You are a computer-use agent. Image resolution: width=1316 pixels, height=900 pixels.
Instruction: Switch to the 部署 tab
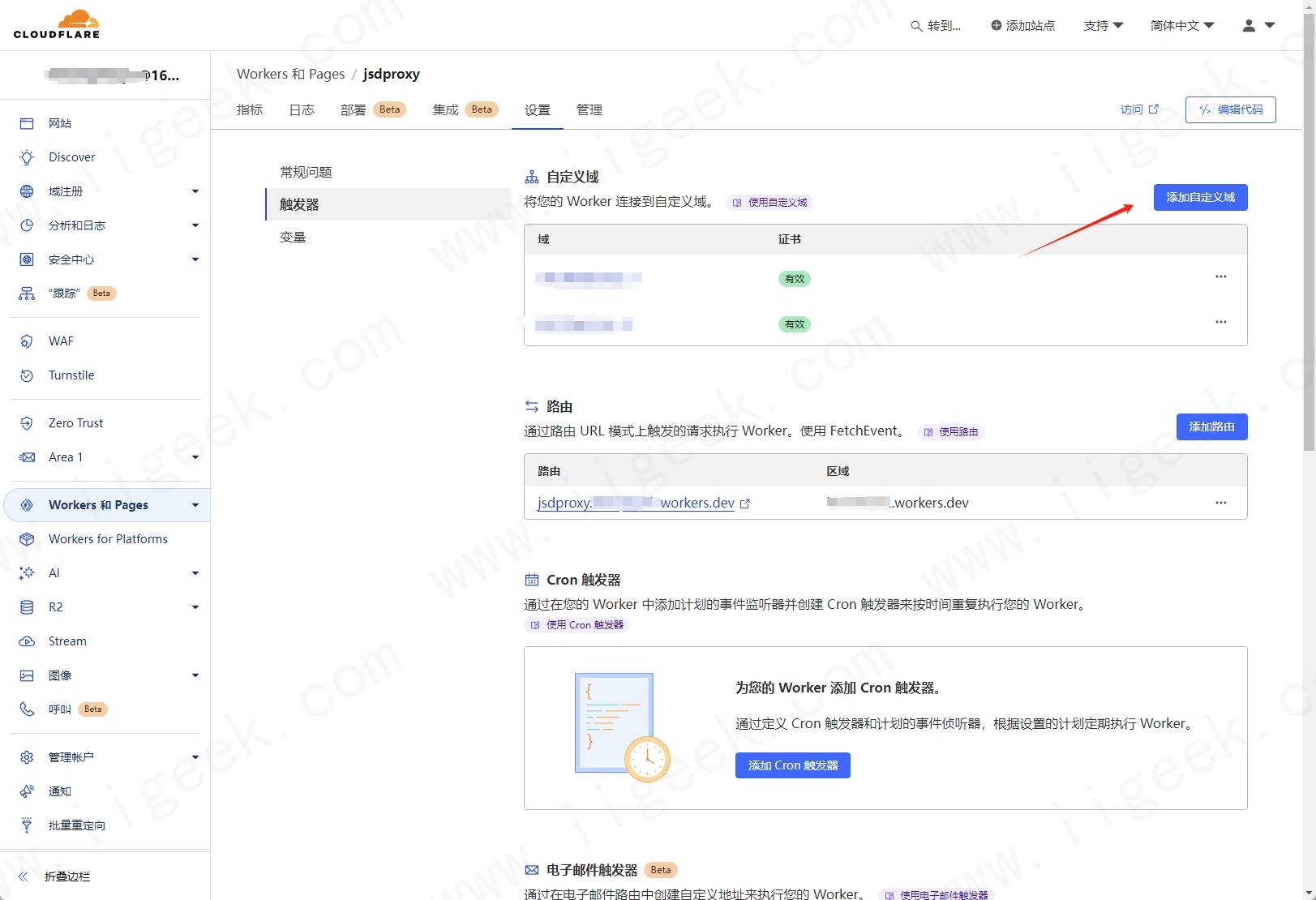tap(373, 110)
